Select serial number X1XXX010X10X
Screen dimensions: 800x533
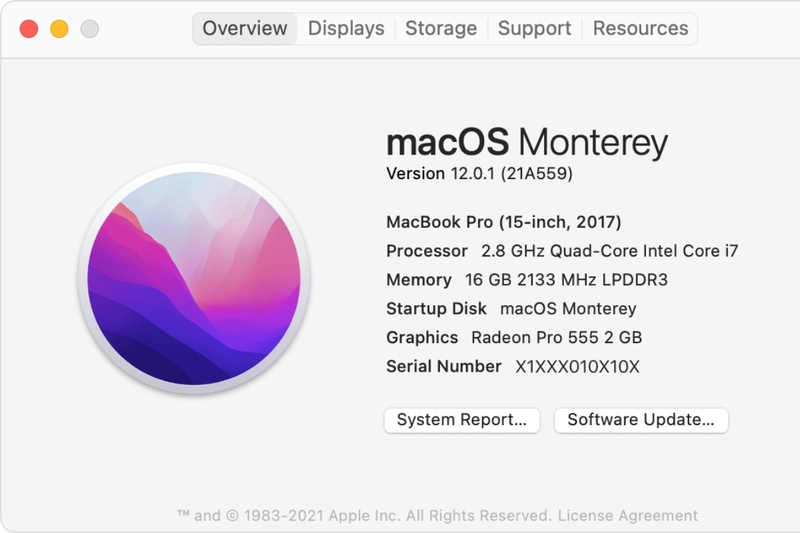pos(577,367)
